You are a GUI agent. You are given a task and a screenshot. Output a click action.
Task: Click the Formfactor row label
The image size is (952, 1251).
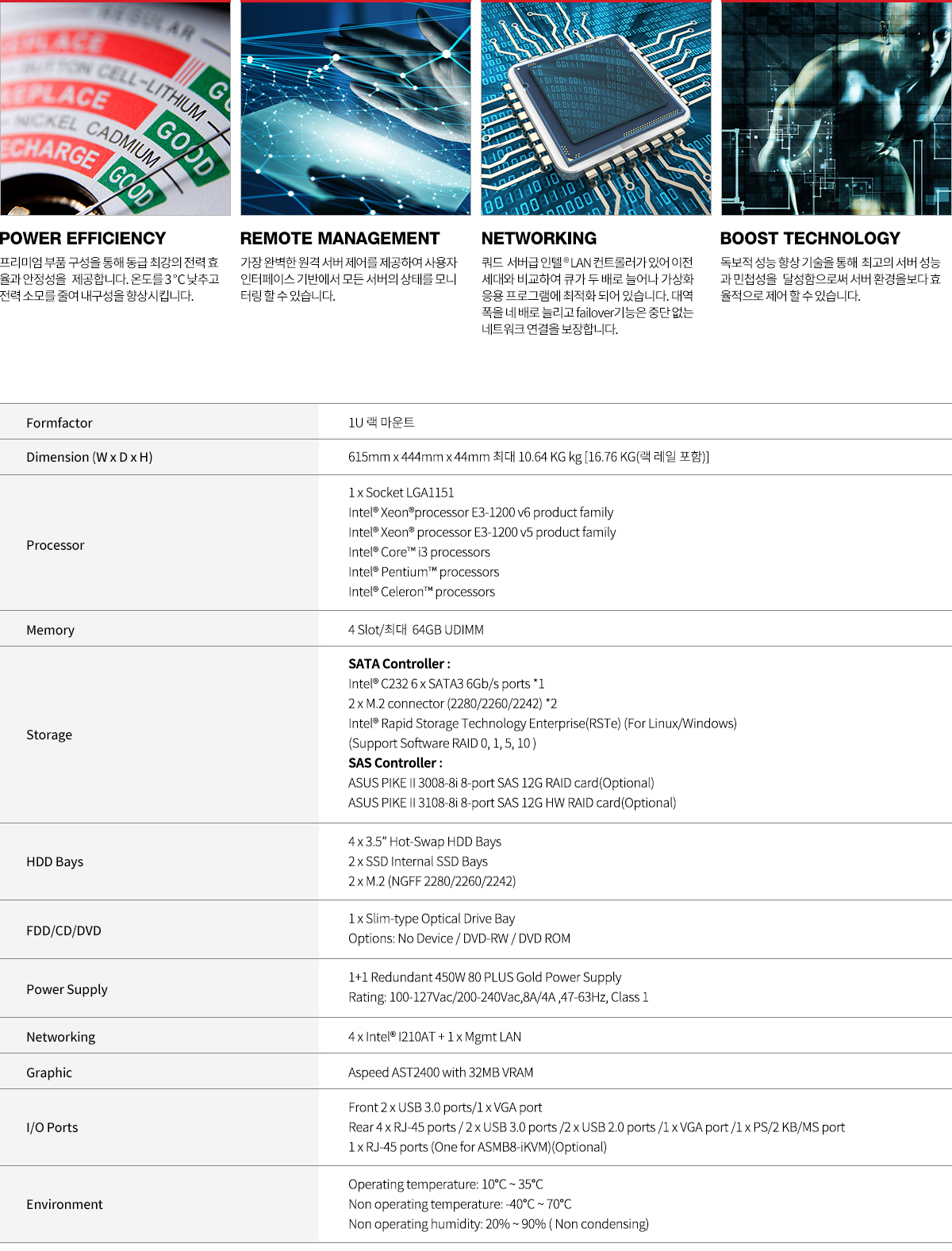click(59, 423)
